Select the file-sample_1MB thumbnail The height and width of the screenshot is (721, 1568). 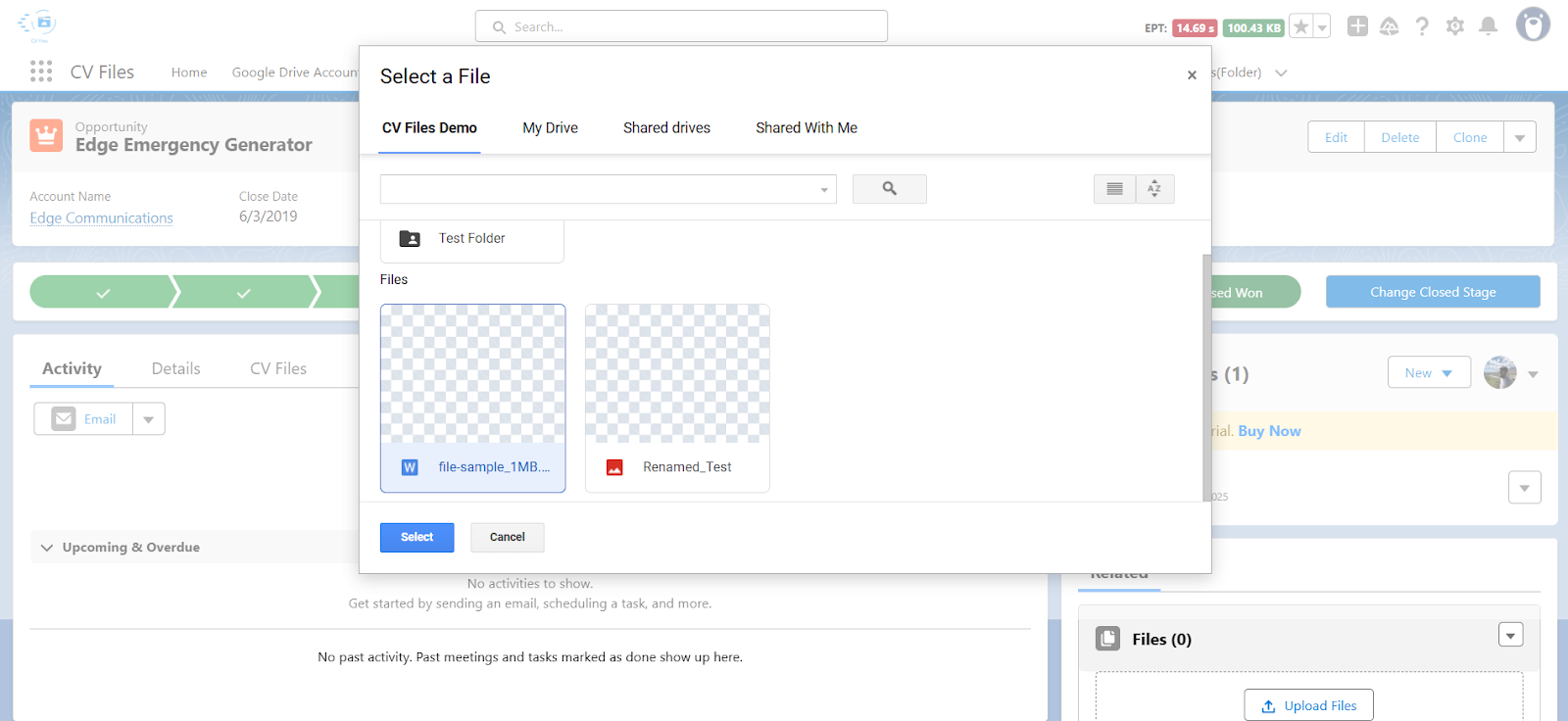click(x=472, y=373)
